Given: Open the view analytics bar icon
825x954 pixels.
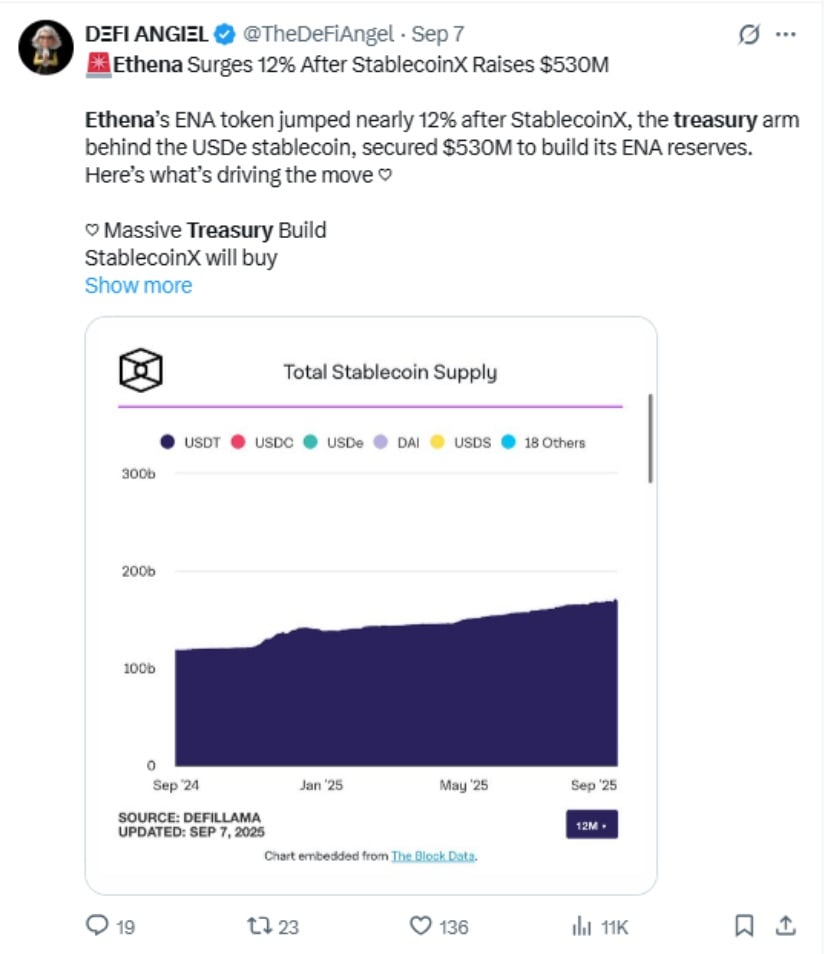Looking at the screenshot, I should (582, 926).
